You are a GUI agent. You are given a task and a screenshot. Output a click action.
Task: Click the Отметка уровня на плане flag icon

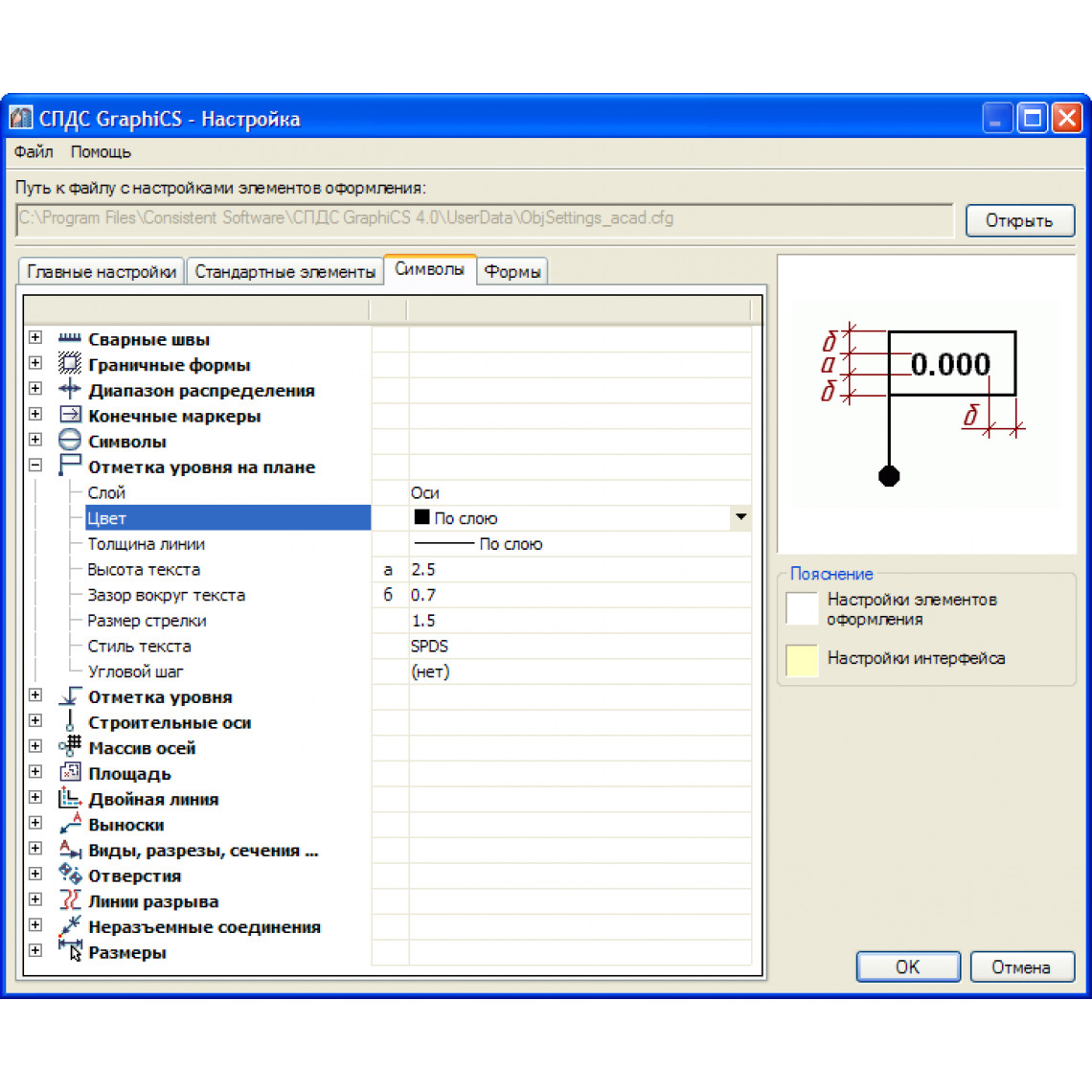point(70,466)
